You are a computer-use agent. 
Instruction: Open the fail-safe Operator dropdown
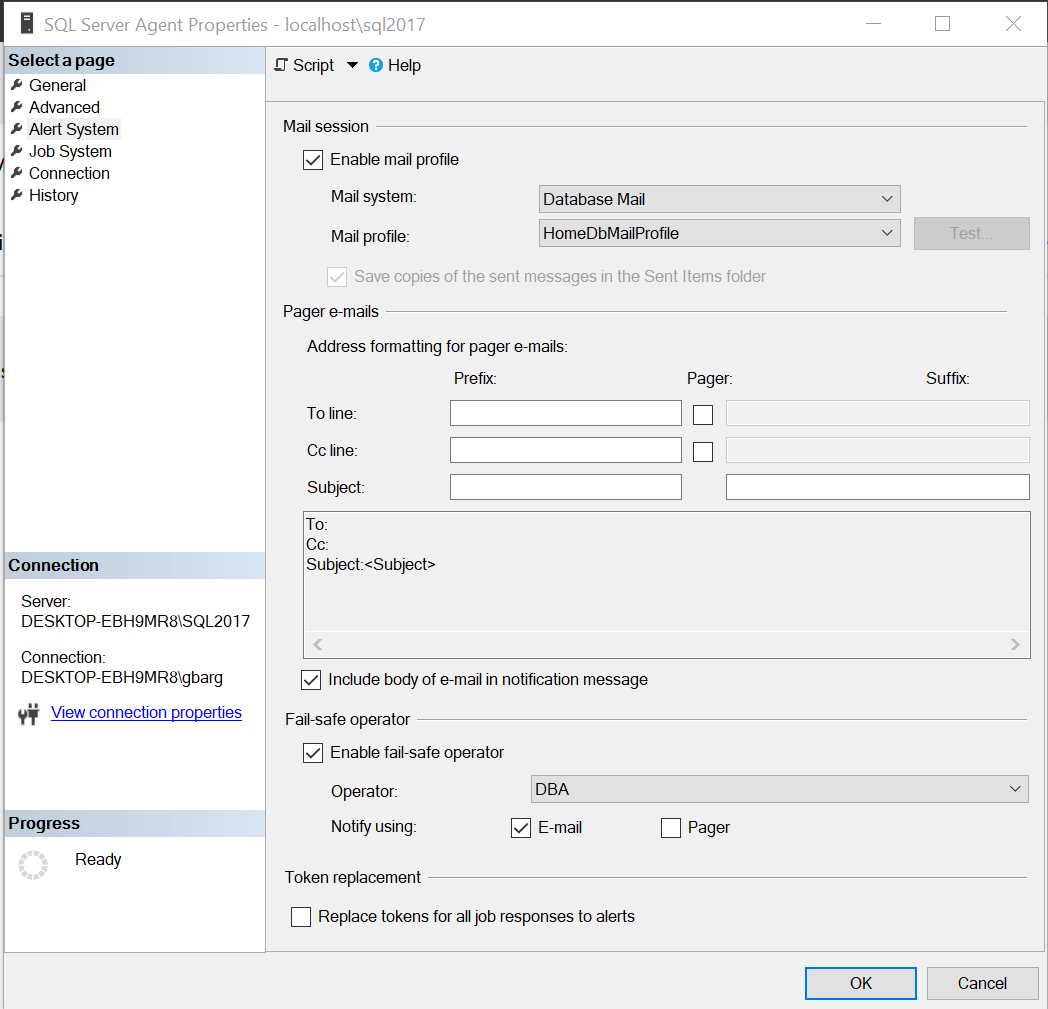click(778, 789)
